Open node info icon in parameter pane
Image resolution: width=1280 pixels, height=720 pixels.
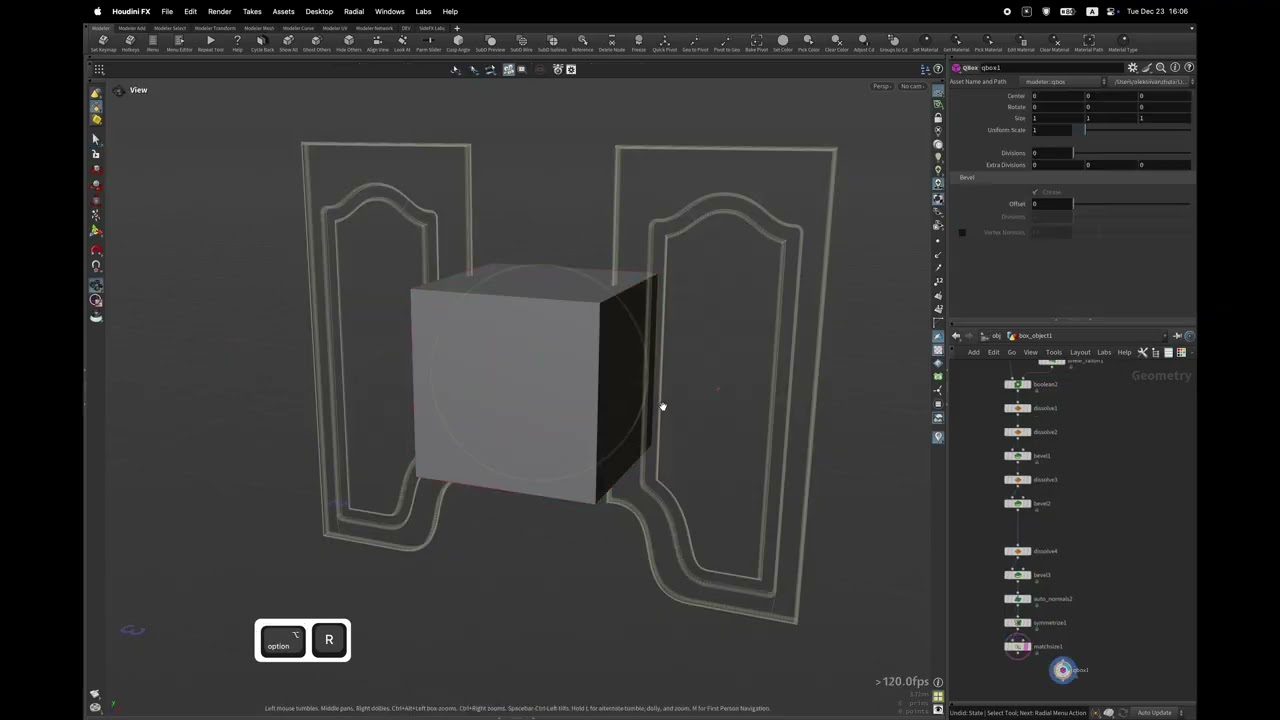1175,68
